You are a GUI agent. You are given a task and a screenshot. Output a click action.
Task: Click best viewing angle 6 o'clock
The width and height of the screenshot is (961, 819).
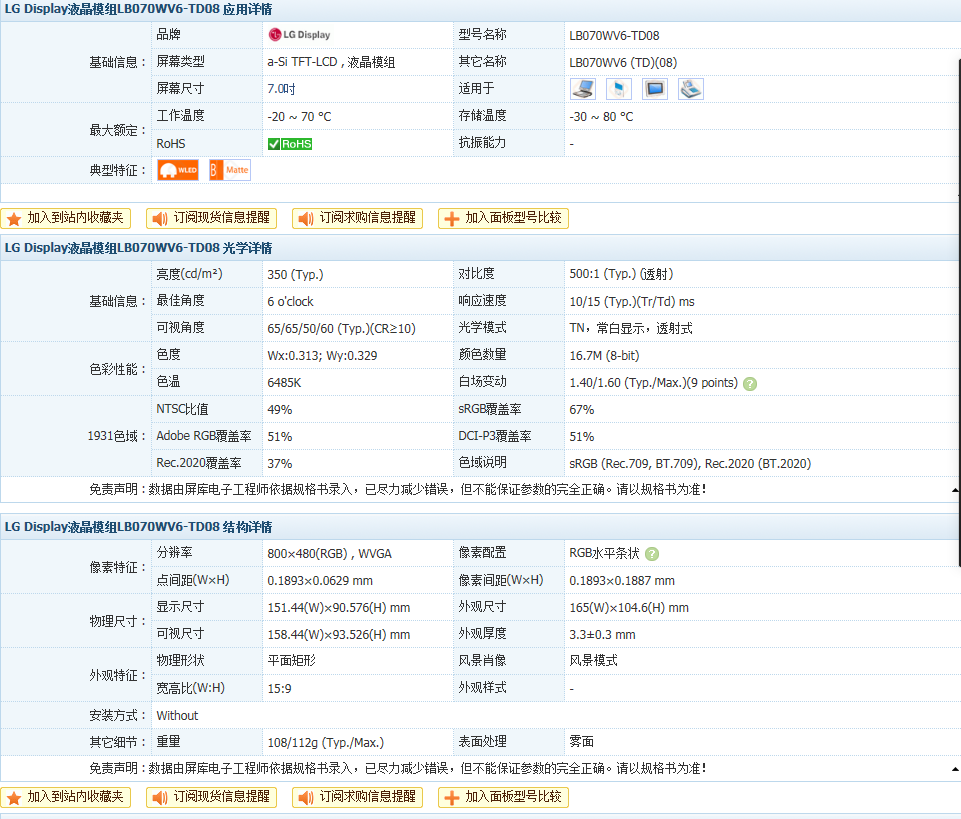(290, 302)
